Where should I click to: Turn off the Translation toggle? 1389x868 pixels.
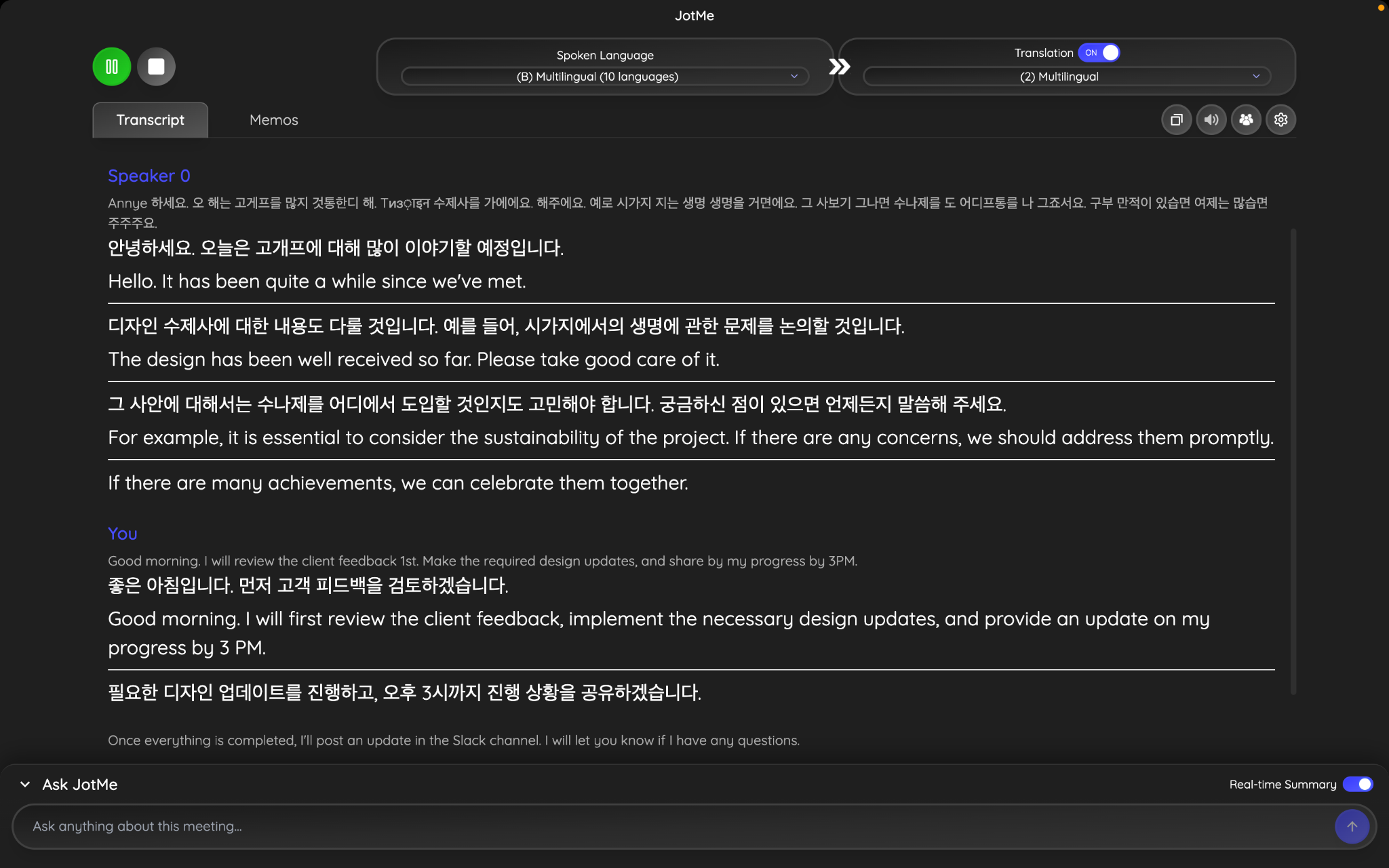[1099, 52]
